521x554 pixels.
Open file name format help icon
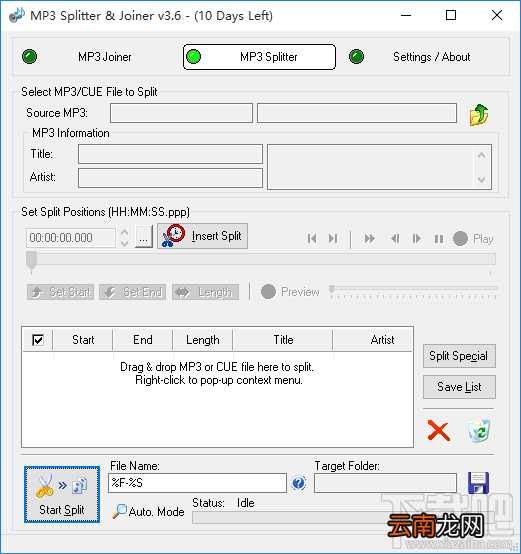pos(299,483)
